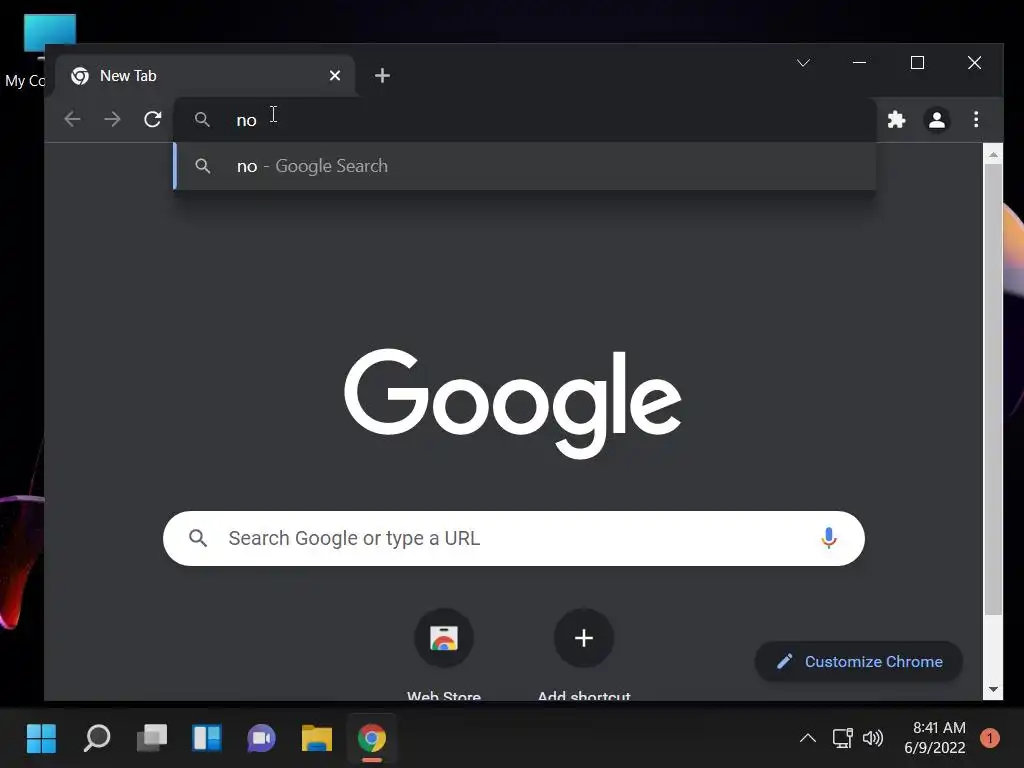Viewport: 1024px width, 768px height.
Task: Click the Chrome back arrow button
Action: pos(72,120)
